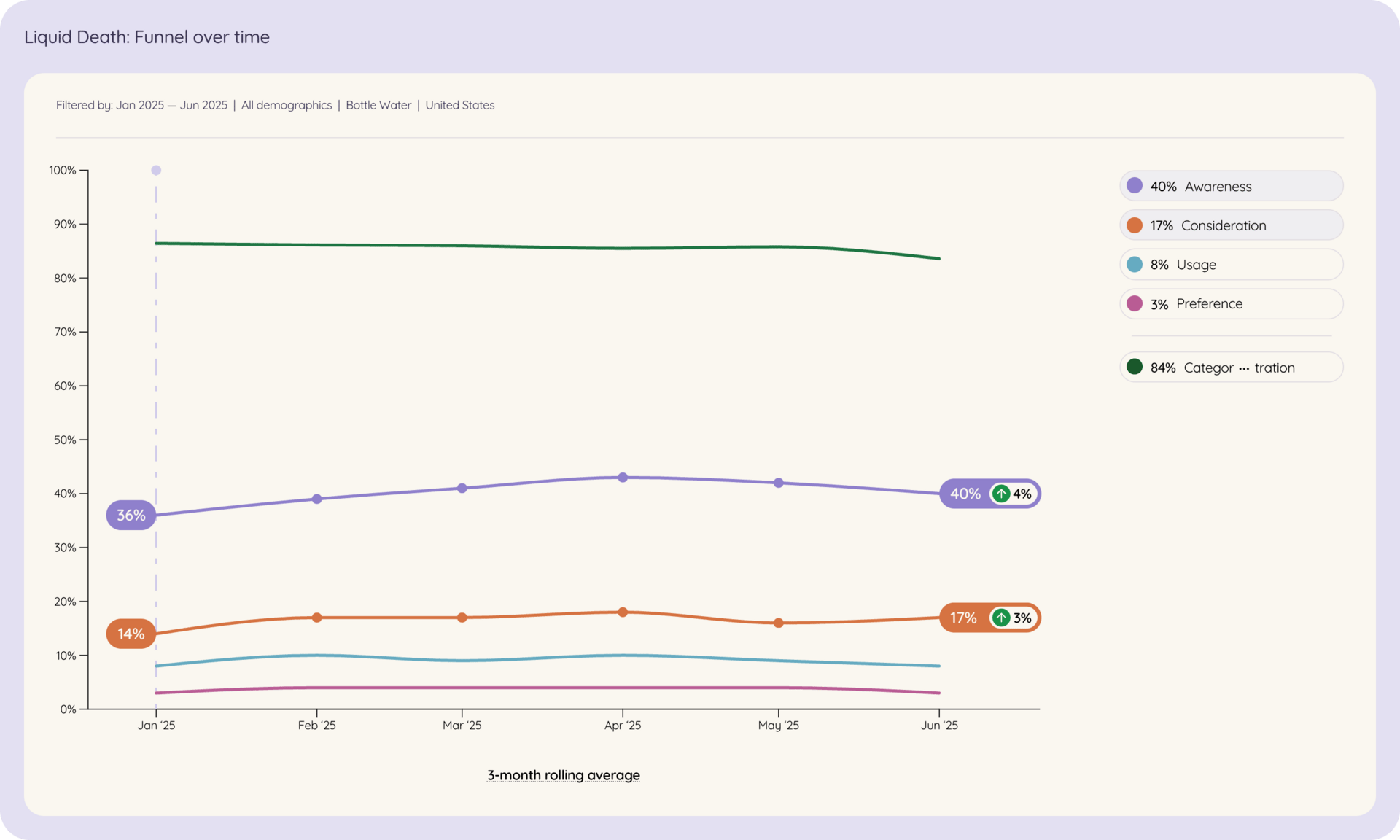Click the Jan '25 axis label

(x=156, y=725)
